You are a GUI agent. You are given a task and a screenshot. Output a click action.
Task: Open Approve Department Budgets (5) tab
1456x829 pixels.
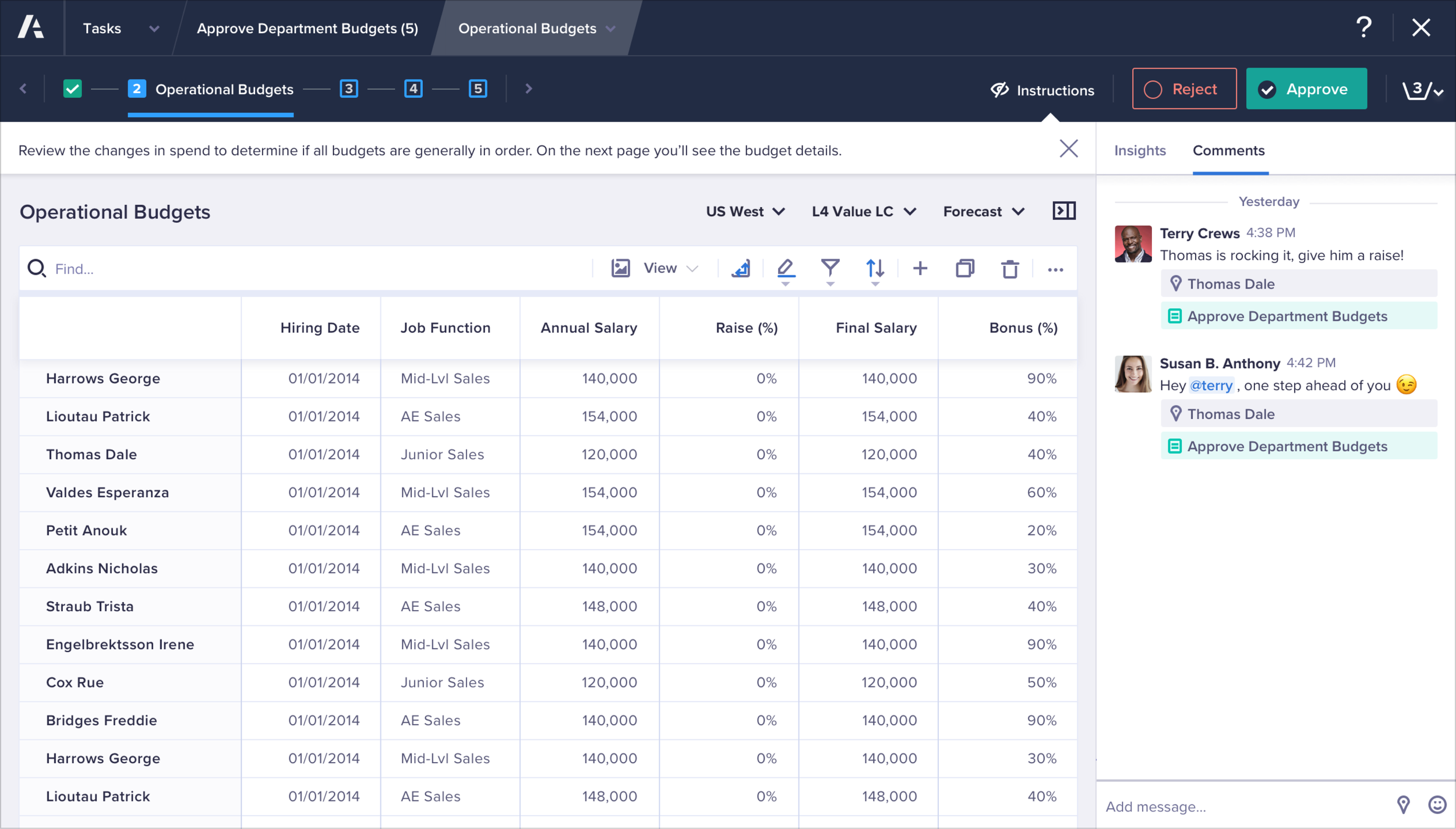point(308,29)
